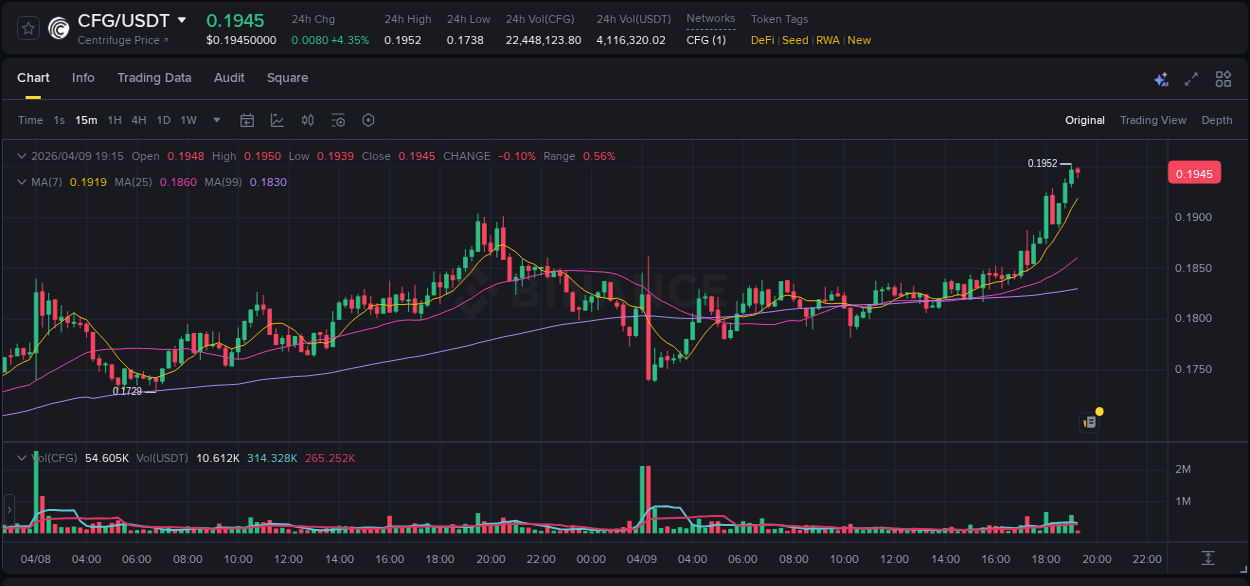Open the Binance AI assistant icon

click(x=1160, y=78)
